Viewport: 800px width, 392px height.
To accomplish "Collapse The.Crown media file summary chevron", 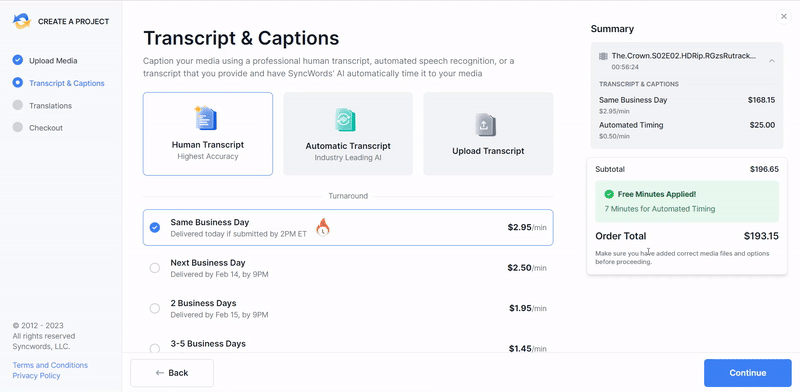I will tap(771, 61).
